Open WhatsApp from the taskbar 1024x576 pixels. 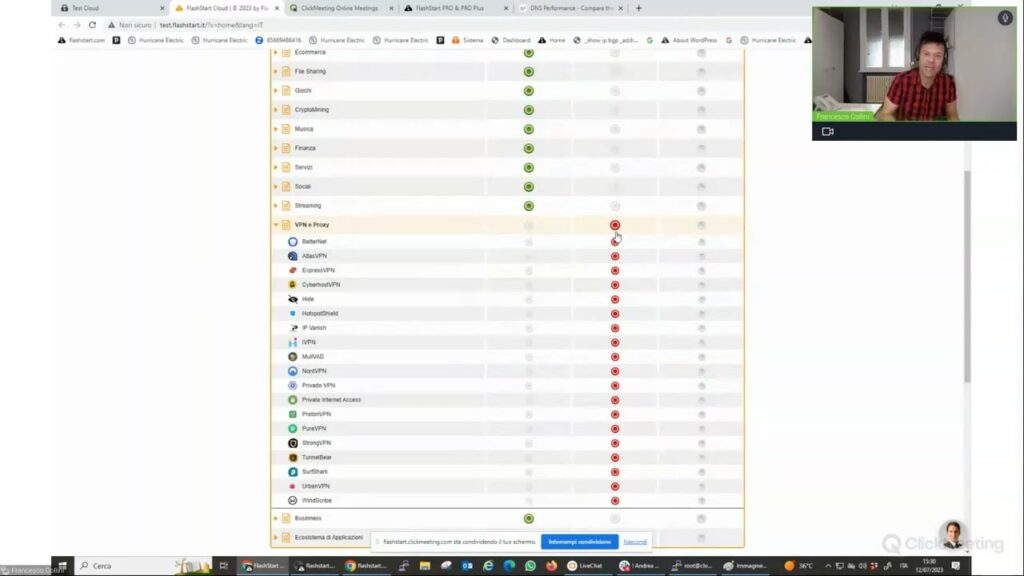(x=530, y=566)
